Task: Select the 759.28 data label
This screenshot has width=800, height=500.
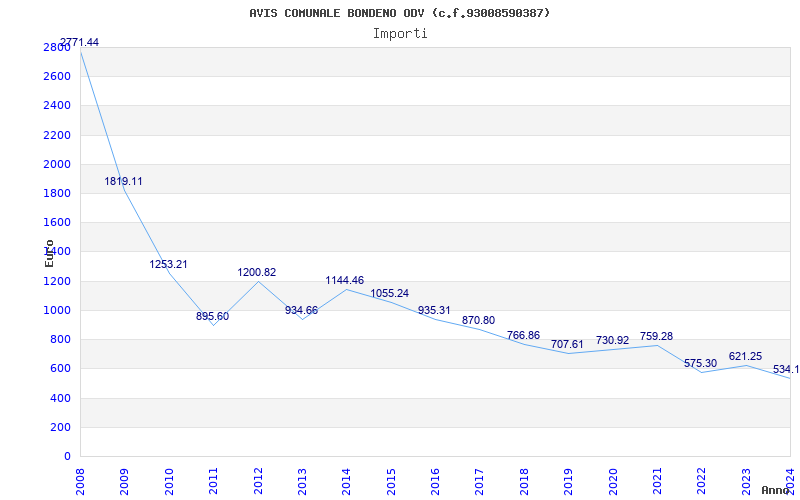Action: point(657,336)
